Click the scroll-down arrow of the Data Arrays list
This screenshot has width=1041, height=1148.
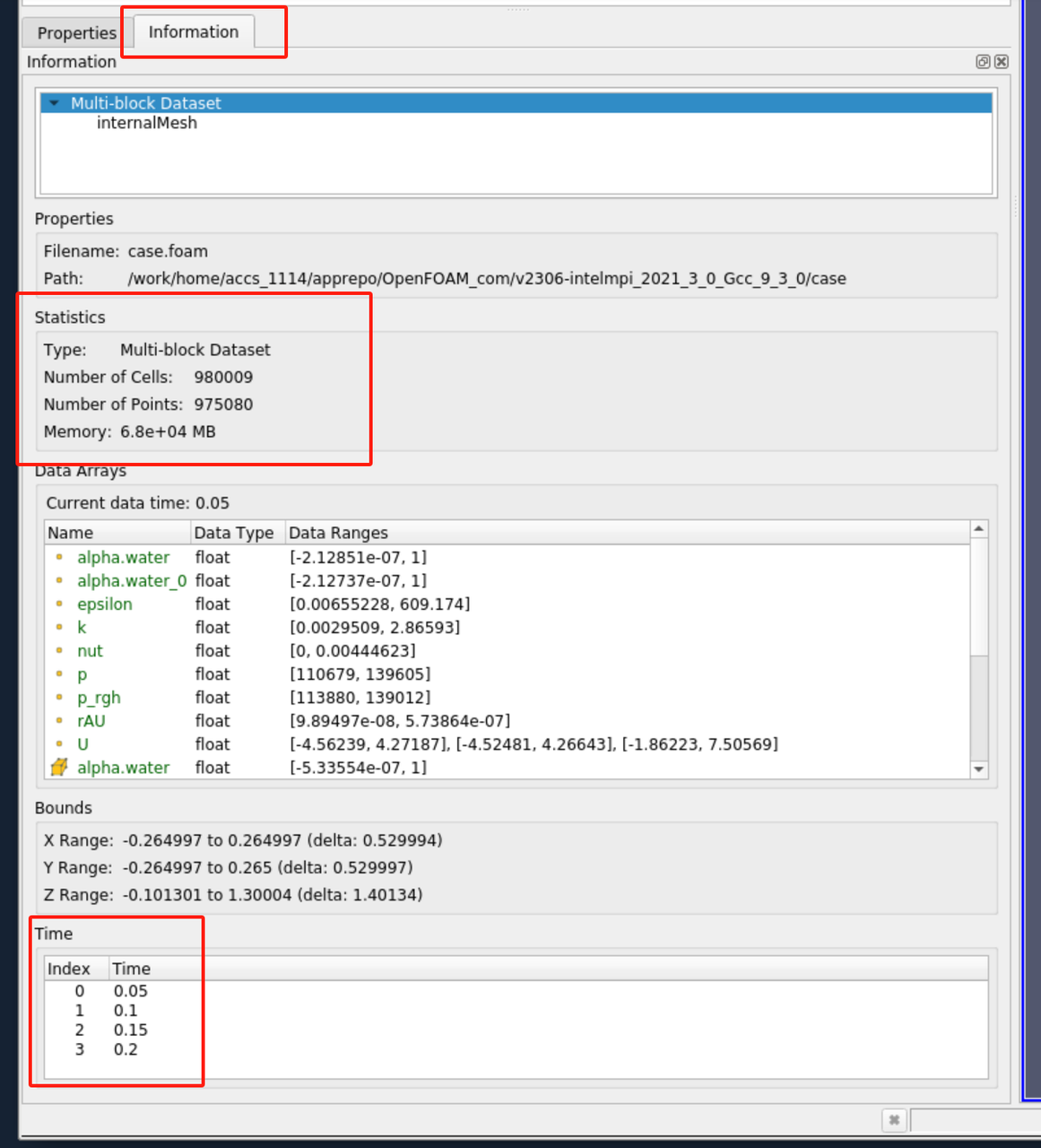point(979,770)
